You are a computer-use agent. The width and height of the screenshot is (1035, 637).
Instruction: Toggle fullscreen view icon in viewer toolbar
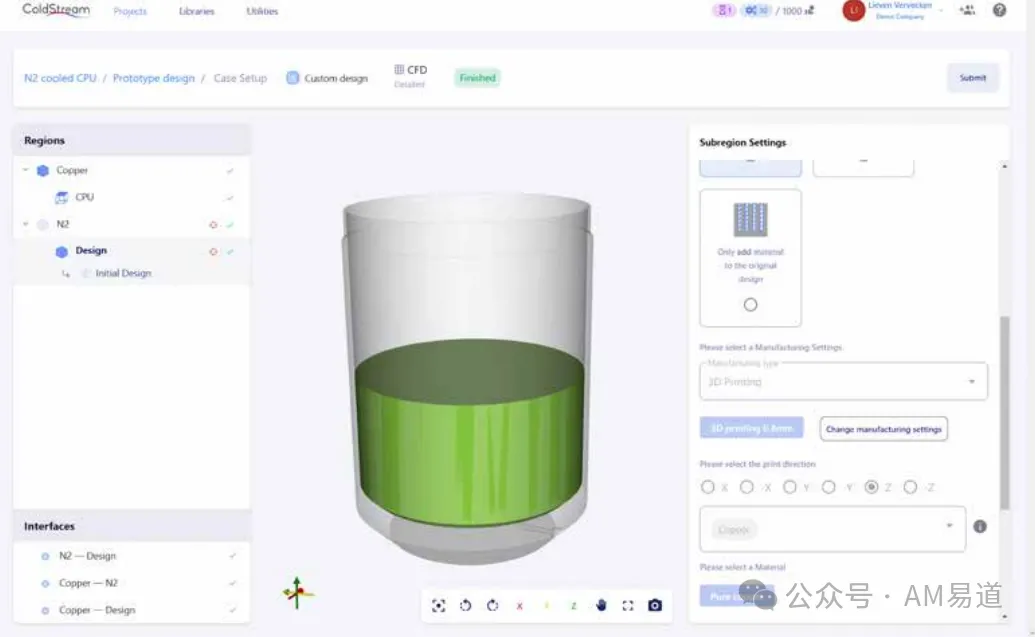pos(628,605)
